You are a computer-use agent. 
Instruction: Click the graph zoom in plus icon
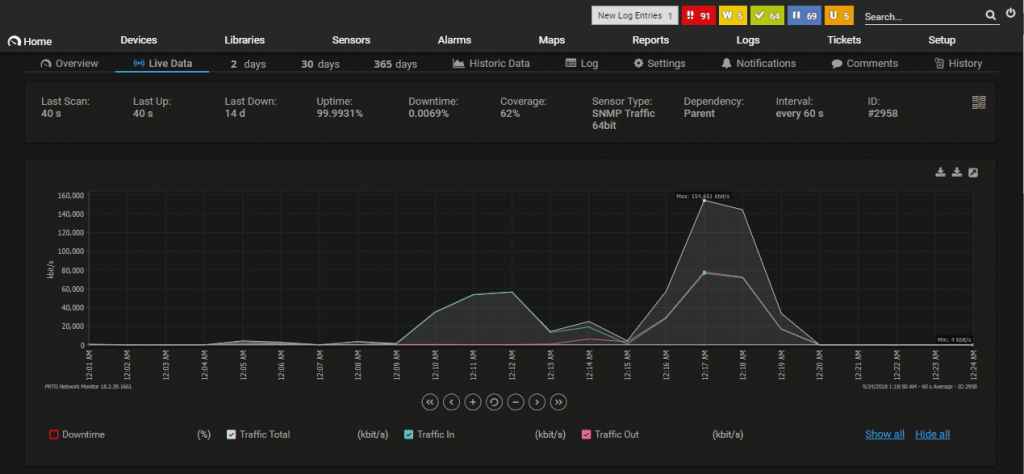point(473,402)
